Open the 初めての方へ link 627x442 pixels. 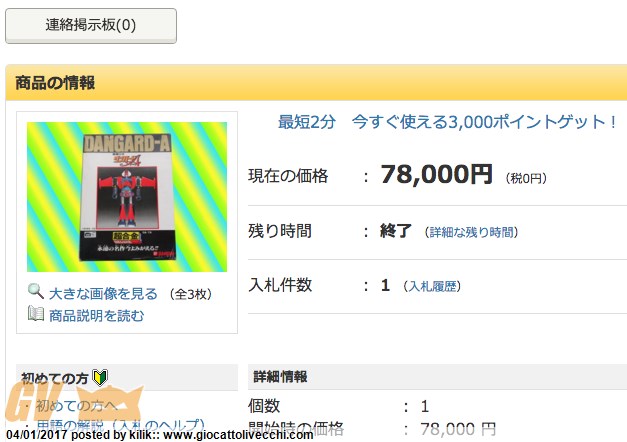(76, 406)
